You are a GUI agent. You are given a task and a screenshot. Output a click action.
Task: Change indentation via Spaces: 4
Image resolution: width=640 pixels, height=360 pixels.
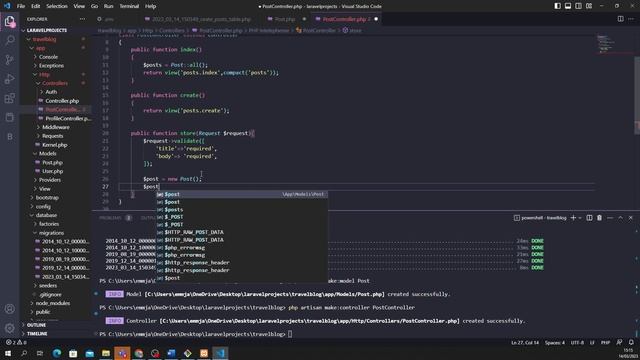point(555,342)
